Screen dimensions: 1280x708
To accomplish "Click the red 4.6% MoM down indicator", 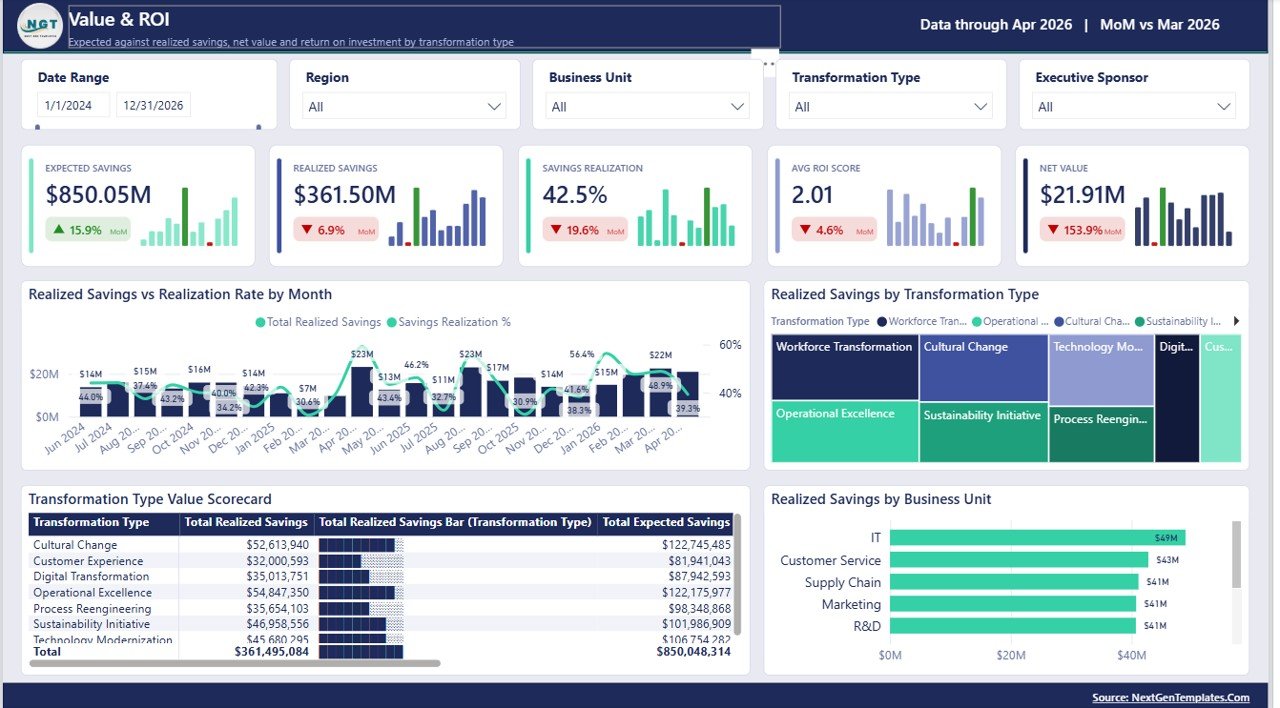I will [x=834, y=231].
